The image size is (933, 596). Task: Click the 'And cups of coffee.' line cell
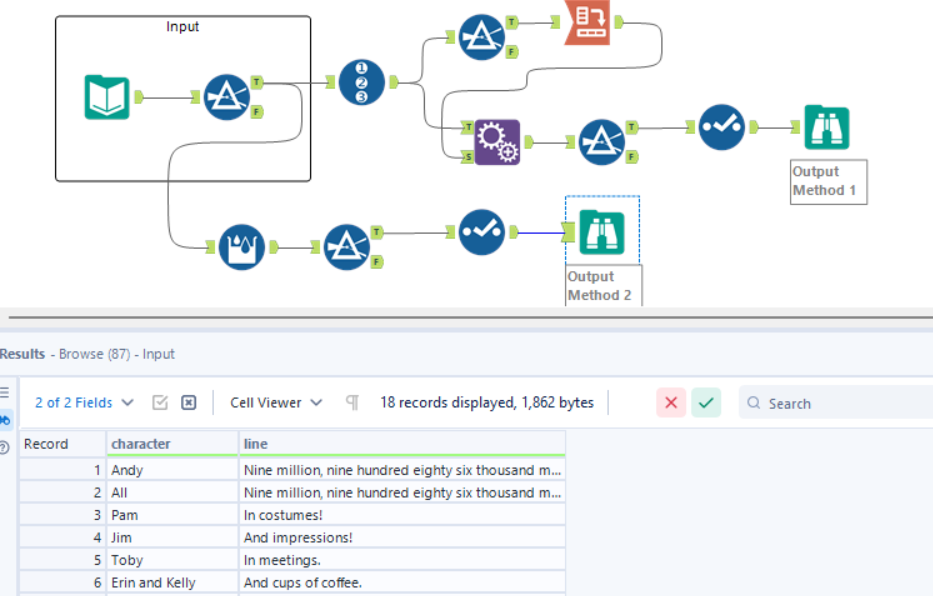pyautogui.click(x=402, y=583)
